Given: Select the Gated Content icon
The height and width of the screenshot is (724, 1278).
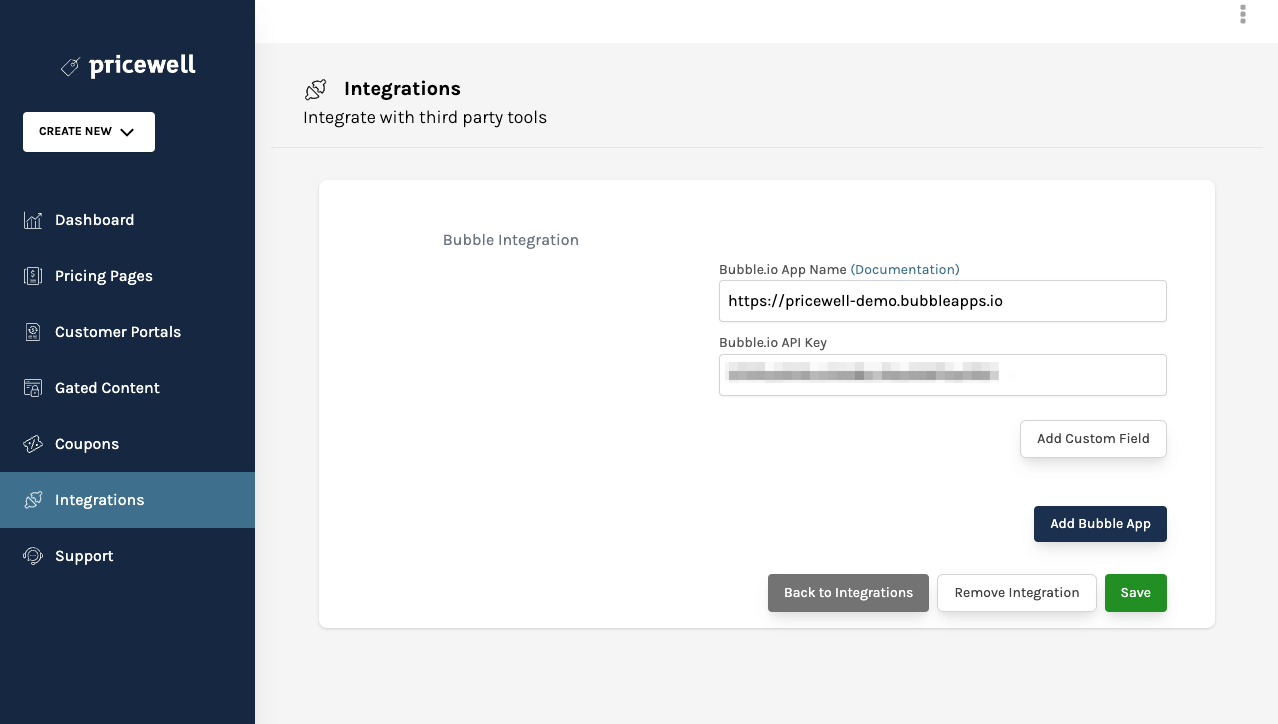Looking at the screenshot, I should coord(35,388).
